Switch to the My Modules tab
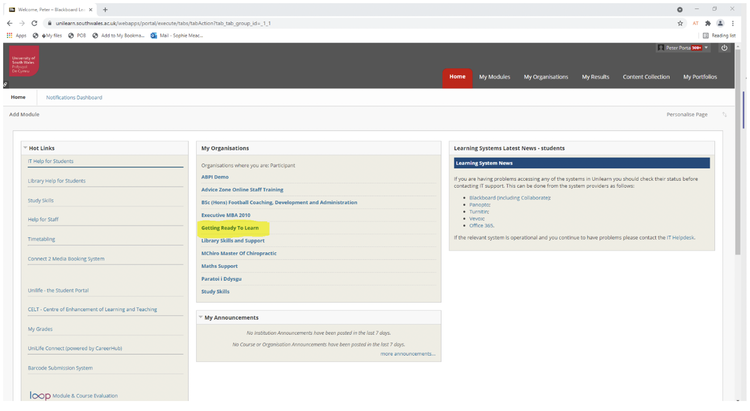This screenshot has height=411, width=750. [494, 77]
